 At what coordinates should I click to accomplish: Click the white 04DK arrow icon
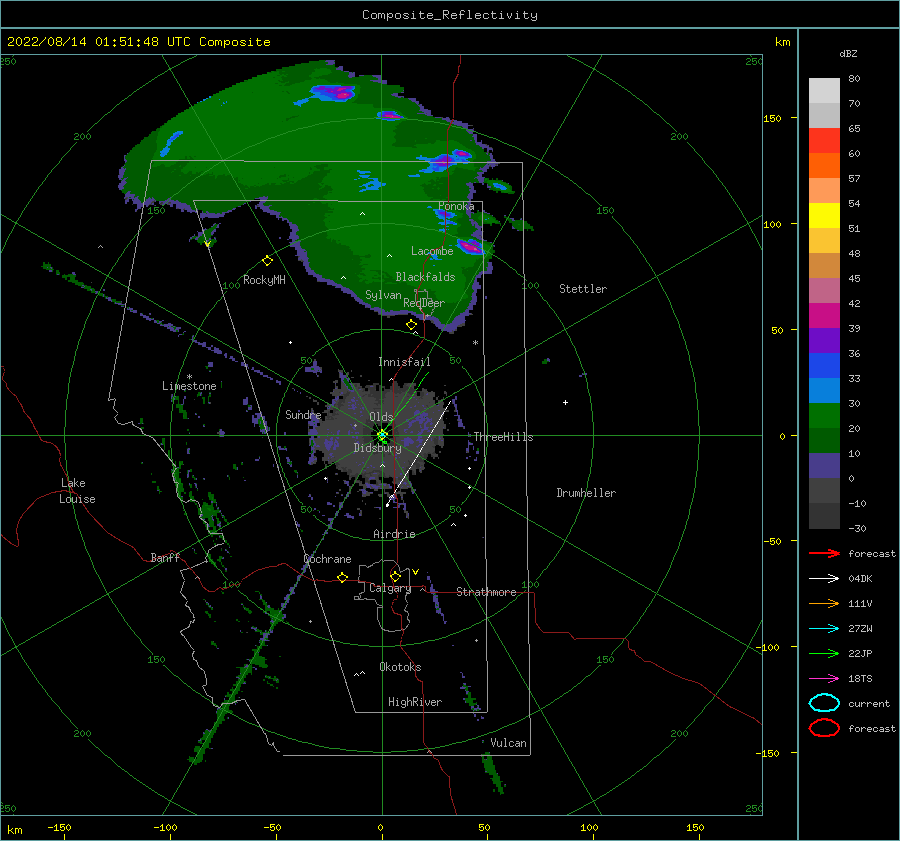point(824,579)
